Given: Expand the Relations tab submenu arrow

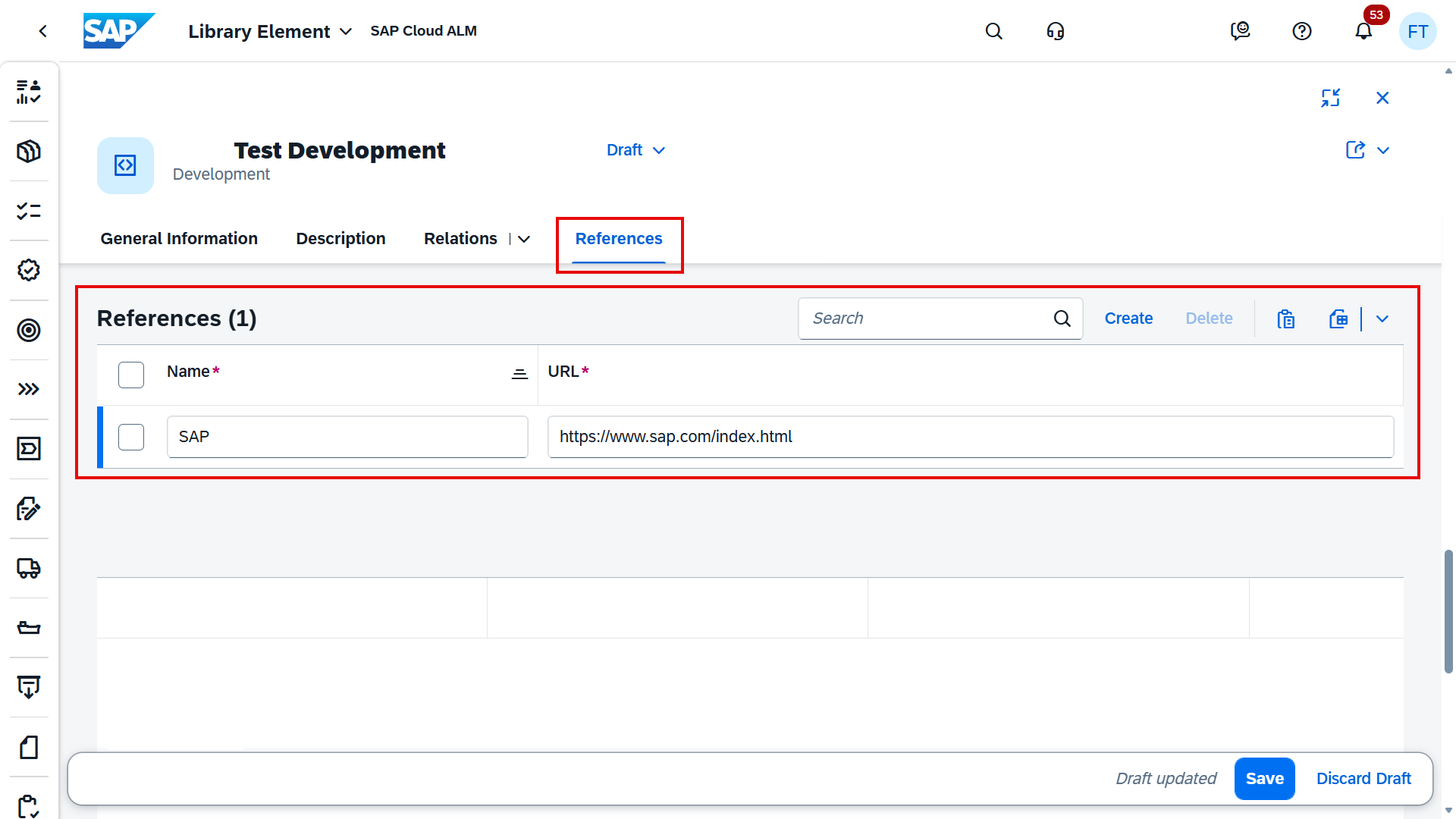Looking at the screenshot, I should 524,239.
